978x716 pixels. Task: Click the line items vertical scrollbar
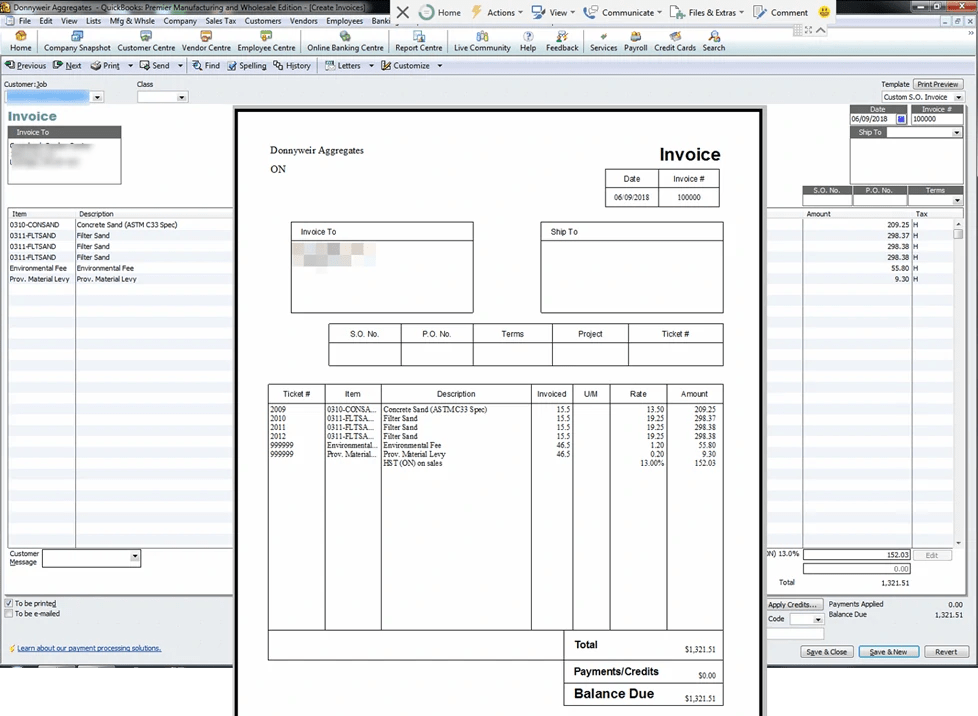click(x=958, y=384)
